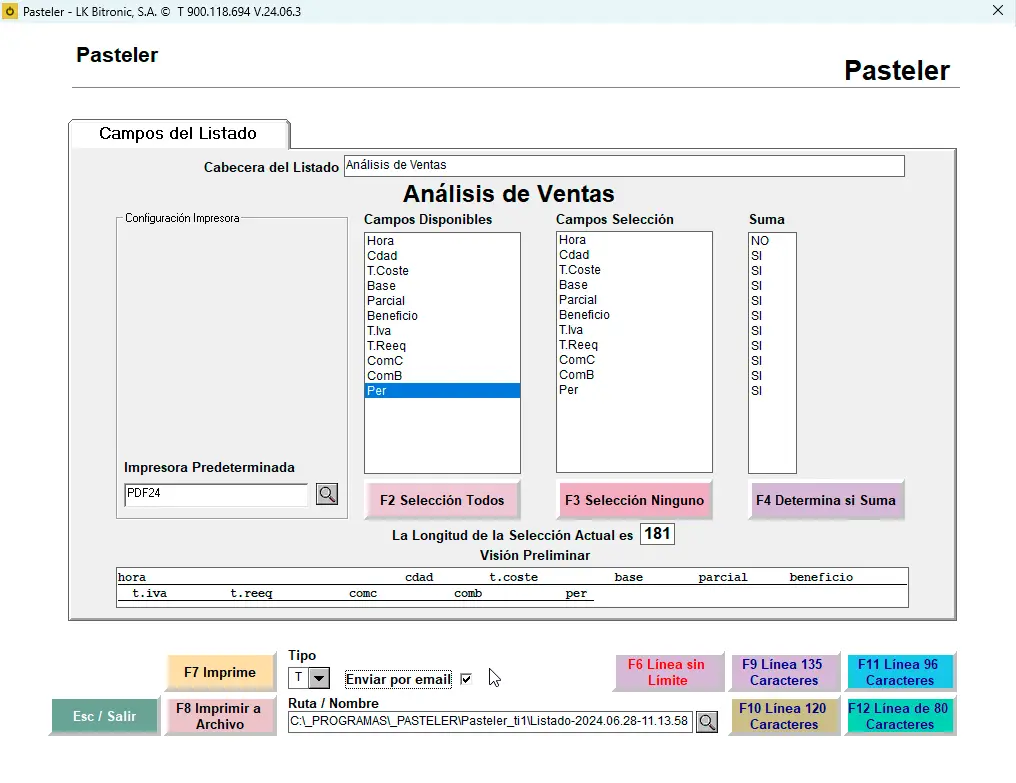Select Cdad in Campos Disponibles list
The height and width of the screenshot is (783, 1016).
[442, 255]
